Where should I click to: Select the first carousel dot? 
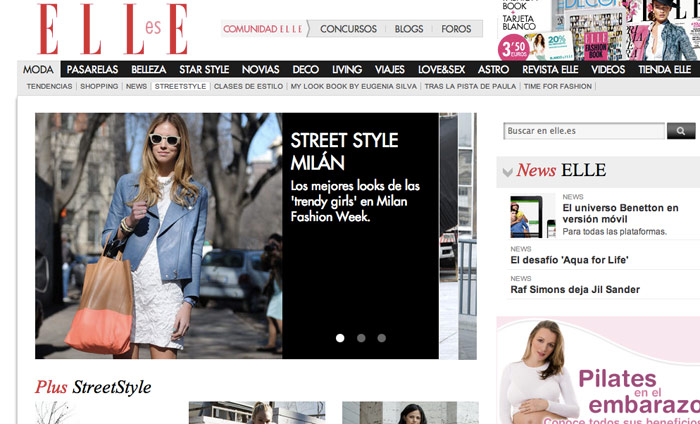click(340, 338)
